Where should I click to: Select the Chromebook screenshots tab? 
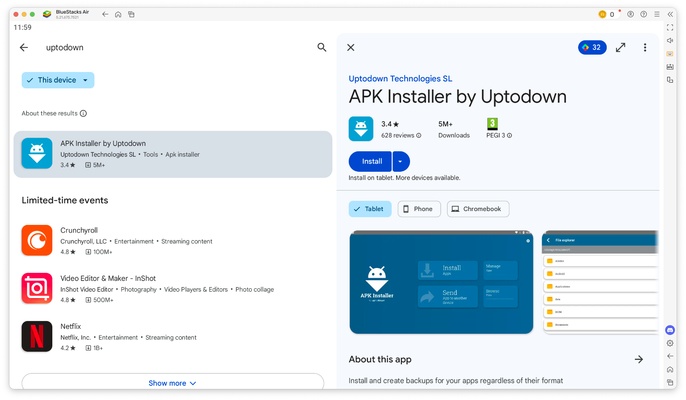[x=478, y=209]
